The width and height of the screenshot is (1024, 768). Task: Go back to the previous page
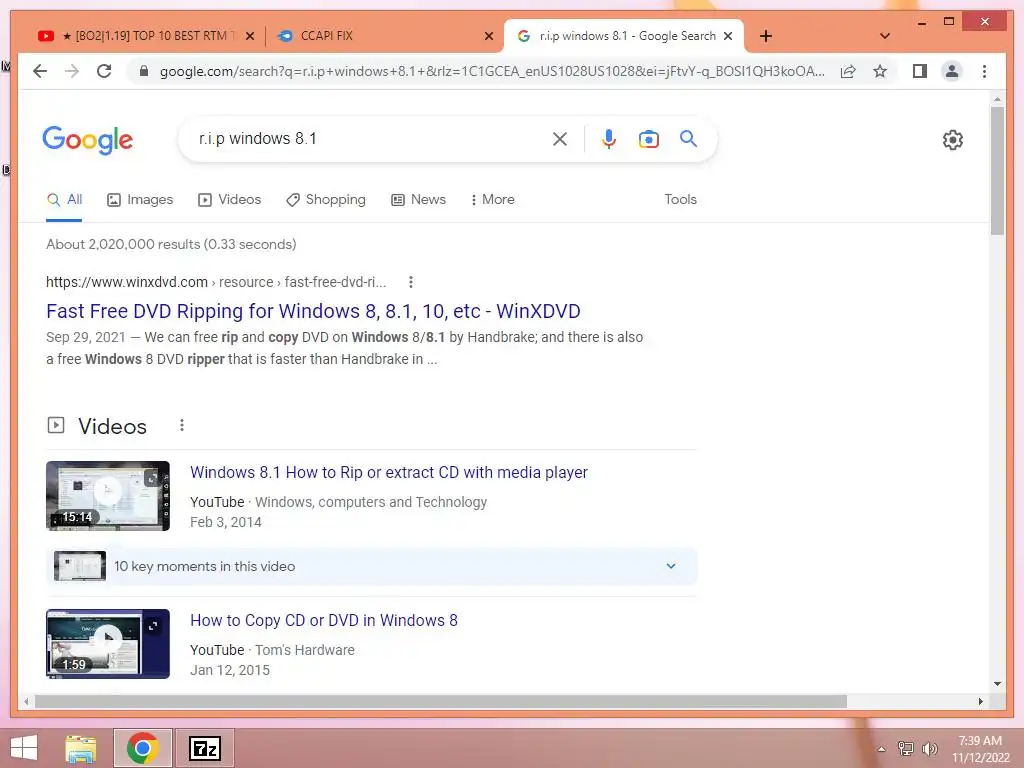click(40, 71)
